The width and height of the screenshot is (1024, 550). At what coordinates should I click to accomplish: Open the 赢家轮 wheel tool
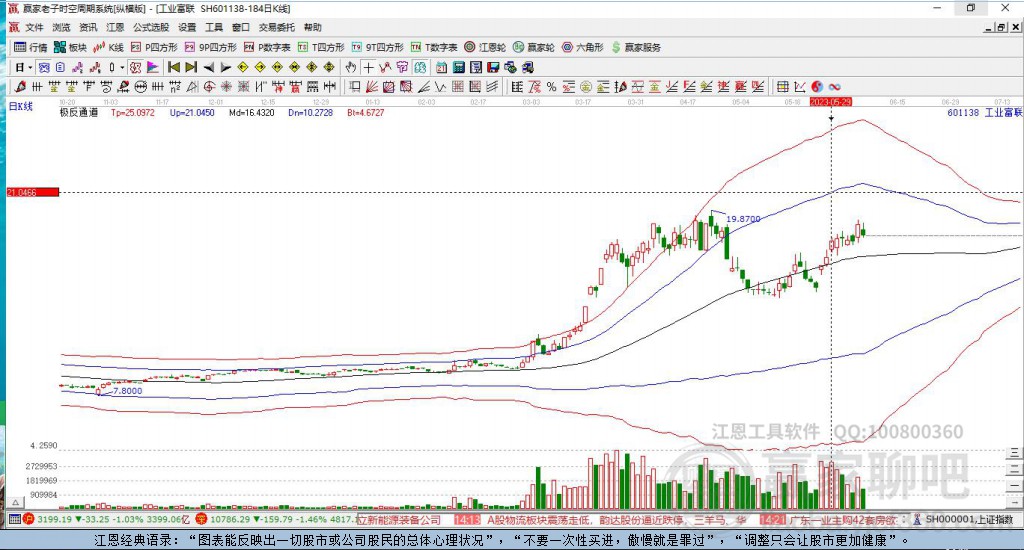[x=534, y=47]
